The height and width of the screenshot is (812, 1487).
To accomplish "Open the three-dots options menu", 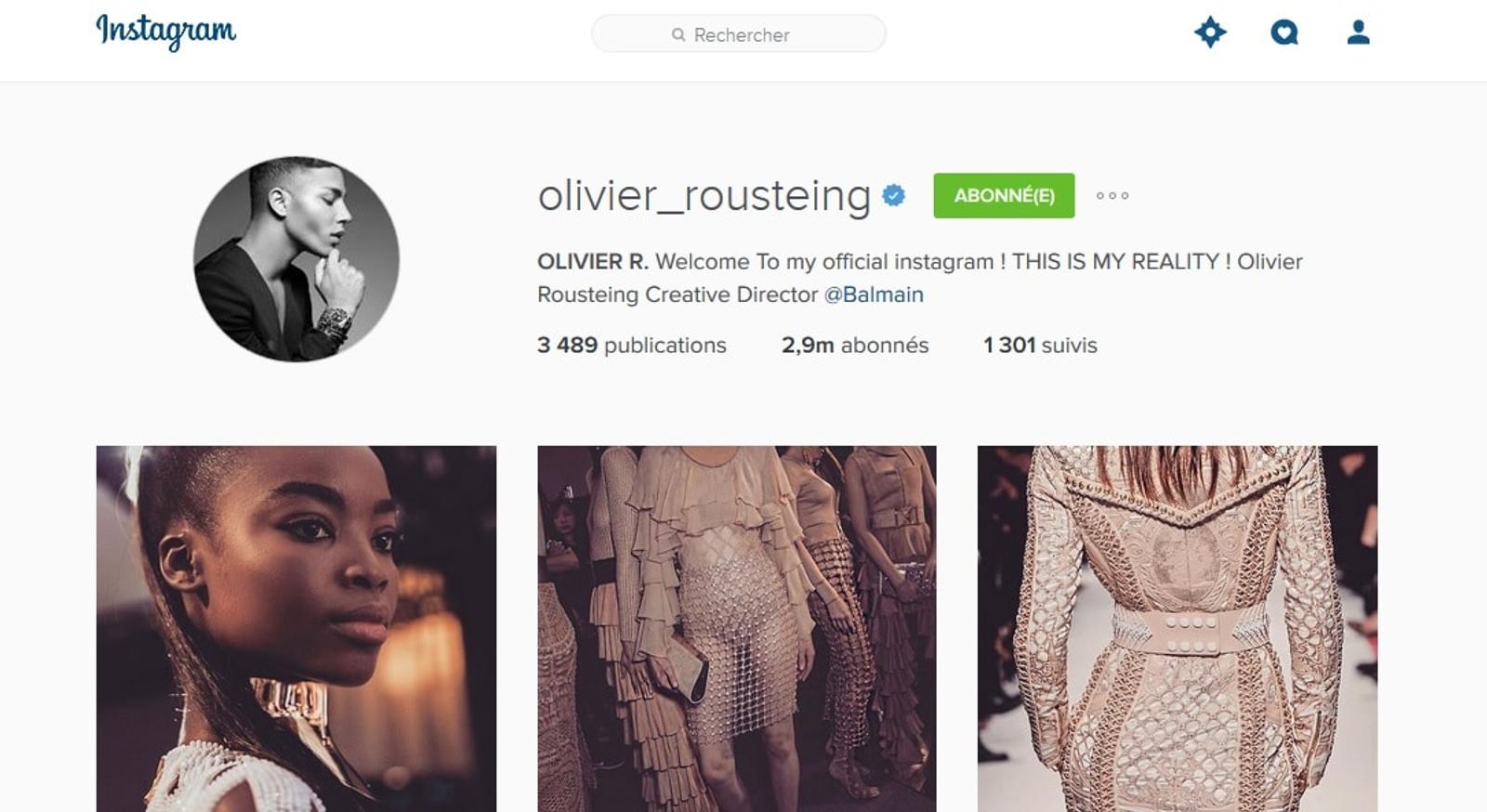I will pyautogui.click(x=1112, y=195).
